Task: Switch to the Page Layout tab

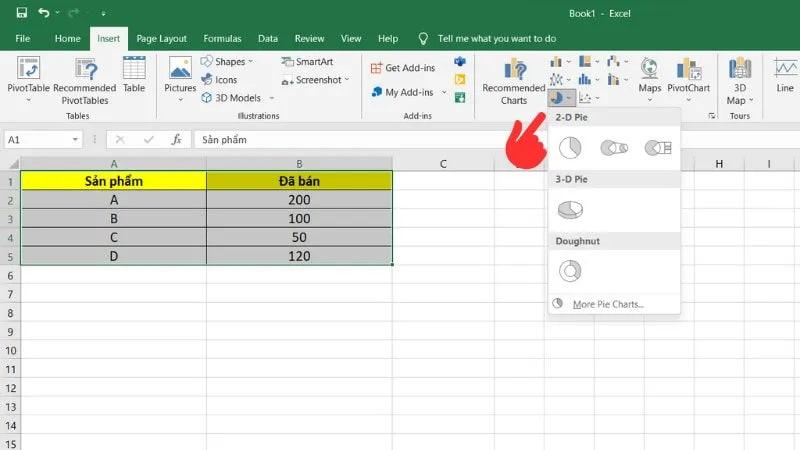Action: click(161, 39)
